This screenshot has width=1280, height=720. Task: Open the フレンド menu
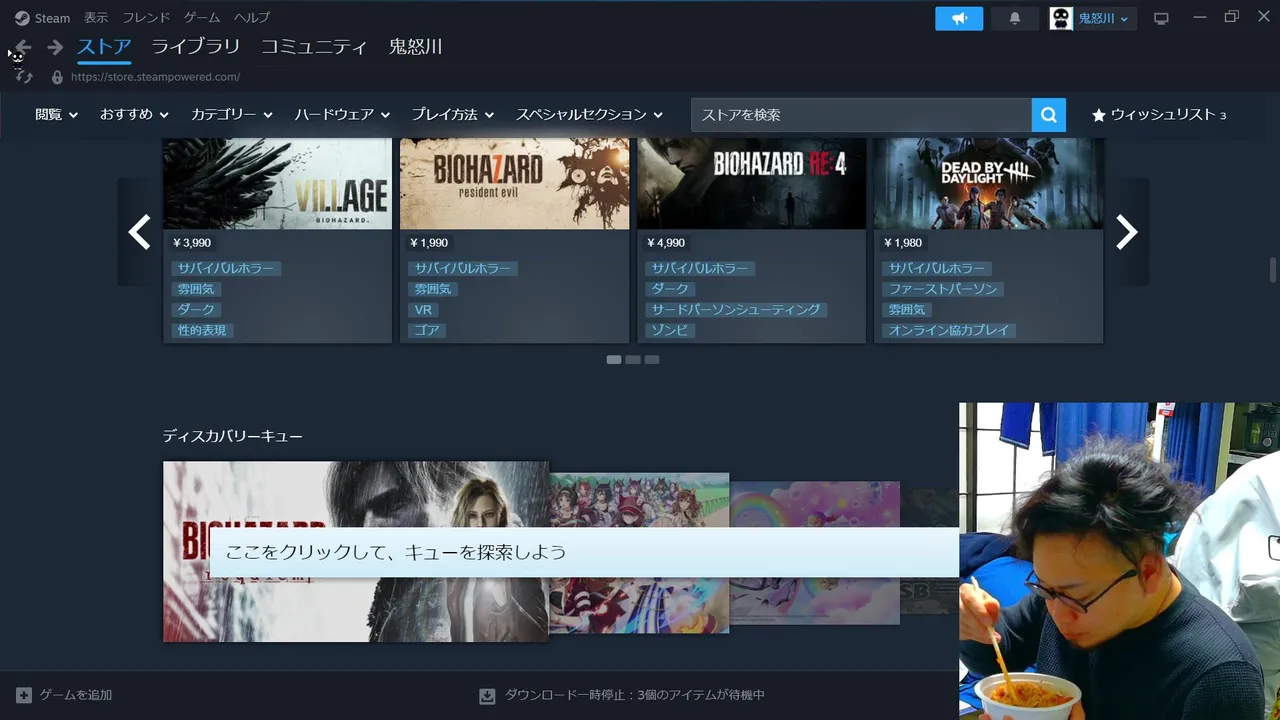pos(146,18)
